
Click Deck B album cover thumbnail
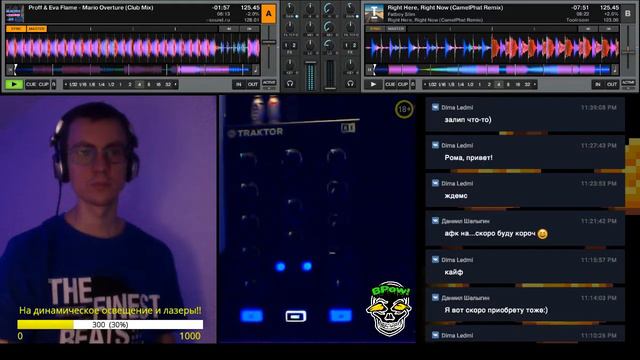pyautogui.click(x=374, y=14)
